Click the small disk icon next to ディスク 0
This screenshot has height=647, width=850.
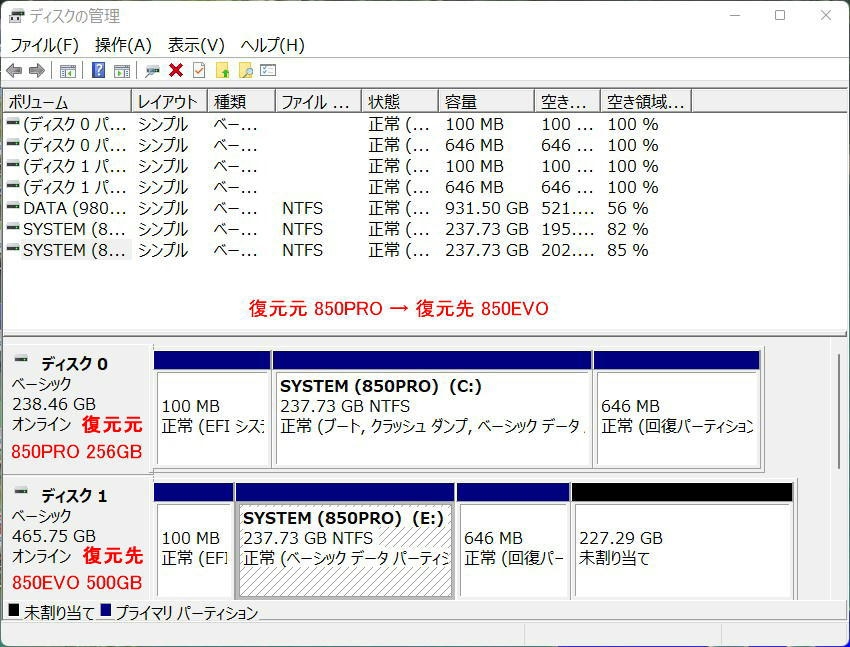pyautogui.click(x=21, y=359)
